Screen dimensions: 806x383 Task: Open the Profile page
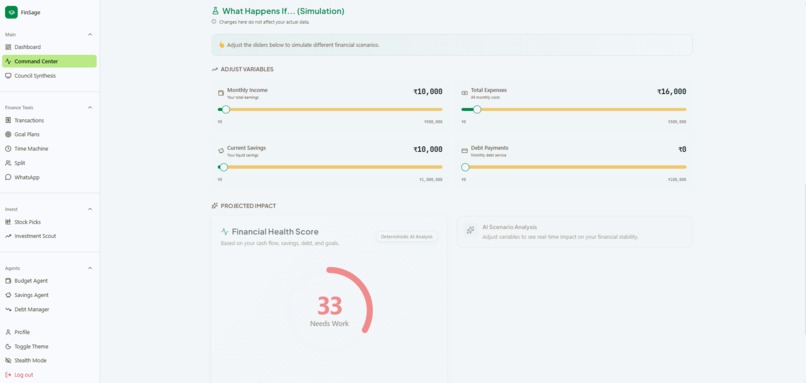(x=49, y=332)
